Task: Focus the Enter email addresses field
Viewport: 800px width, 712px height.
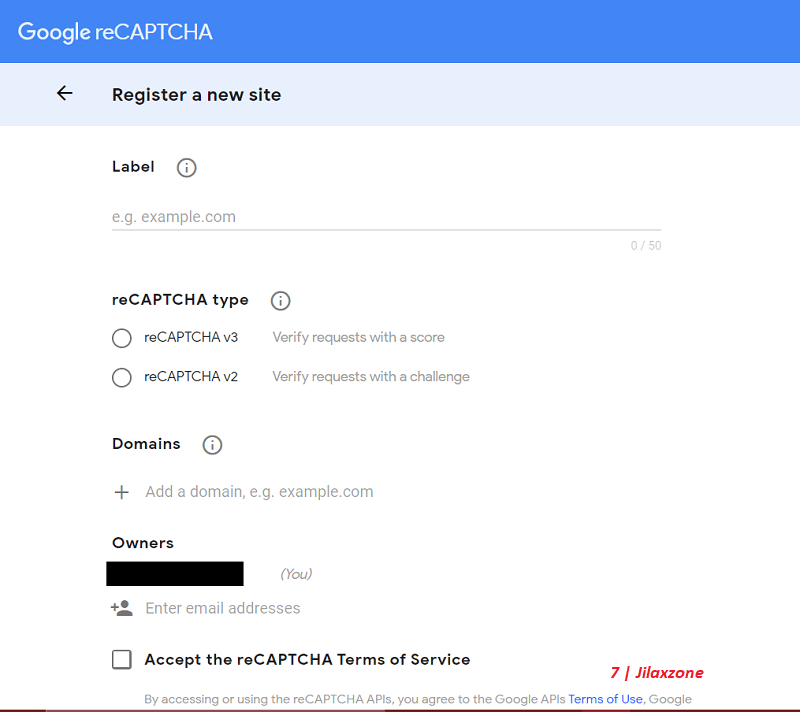Action: 222,608
